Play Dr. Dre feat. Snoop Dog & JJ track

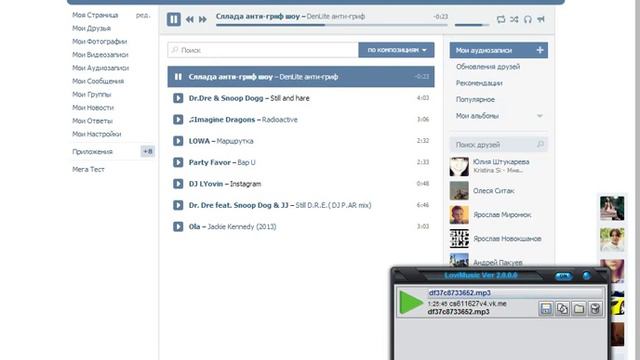(178, 205)
